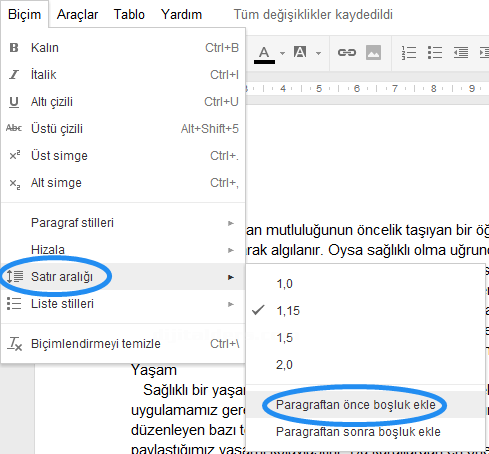Choose Kalın bold from the Biçim menu
489x454 pixels.
pyautogui.click(x=123, y=48)
